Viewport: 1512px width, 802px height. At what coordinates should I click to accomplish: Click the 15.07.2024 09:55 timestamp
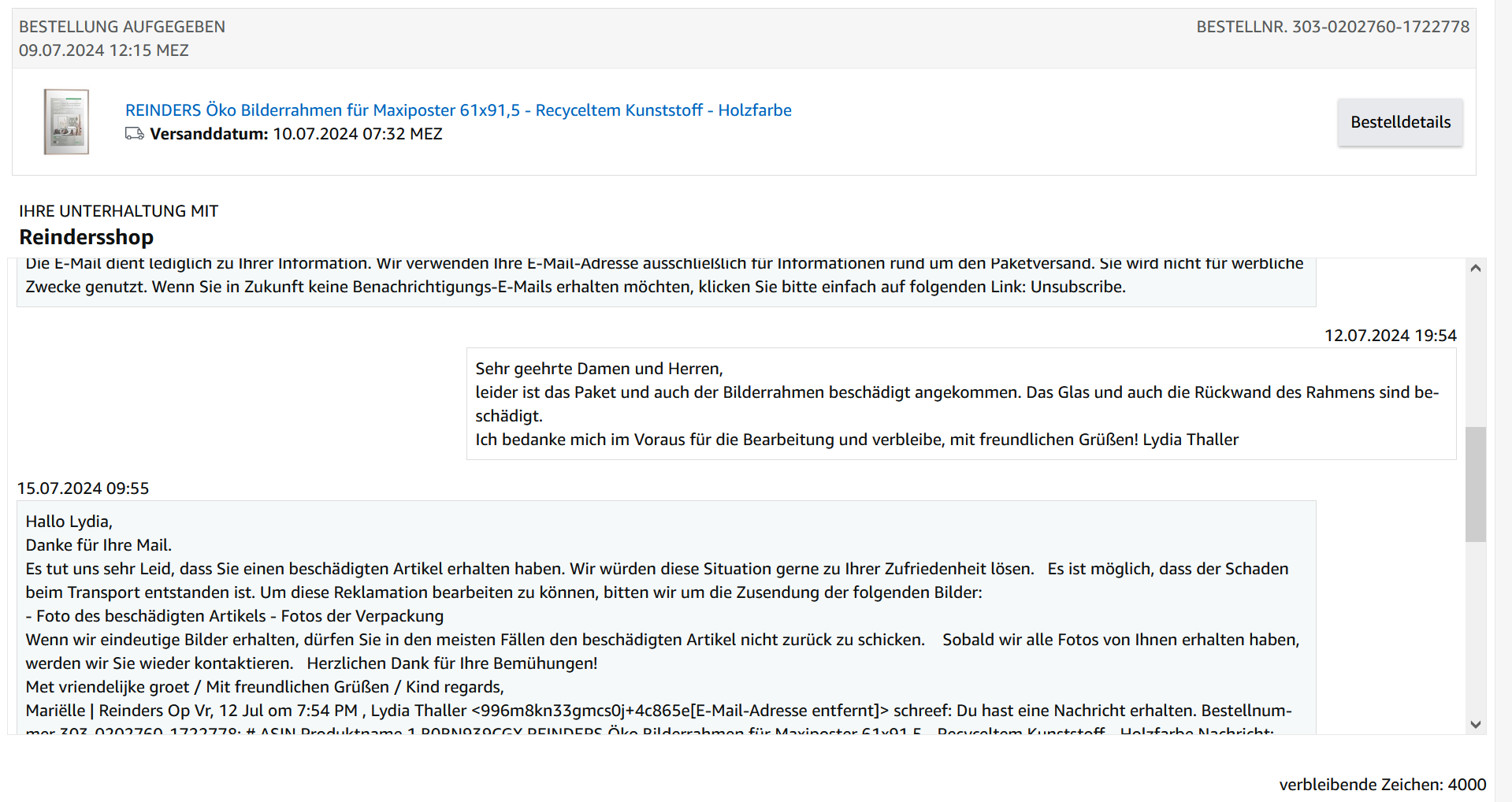point(84,488)
